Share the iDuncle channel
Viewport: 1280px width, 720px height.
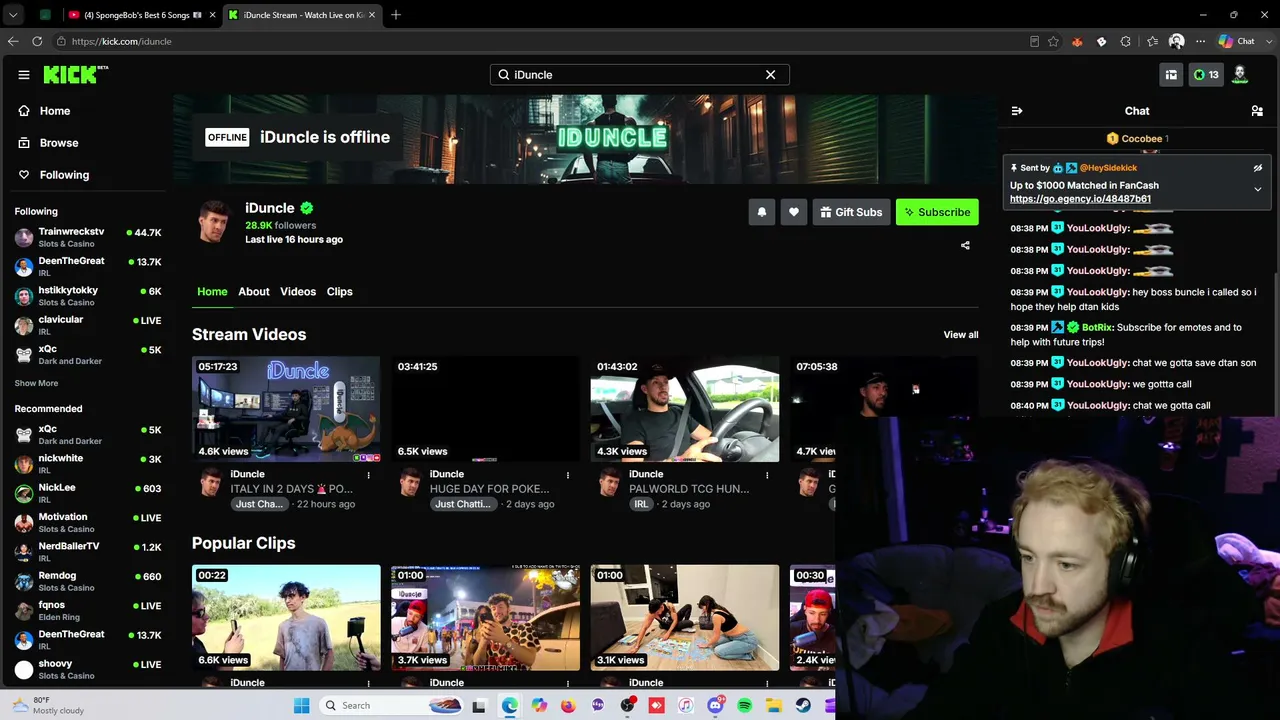coord(965,245)
